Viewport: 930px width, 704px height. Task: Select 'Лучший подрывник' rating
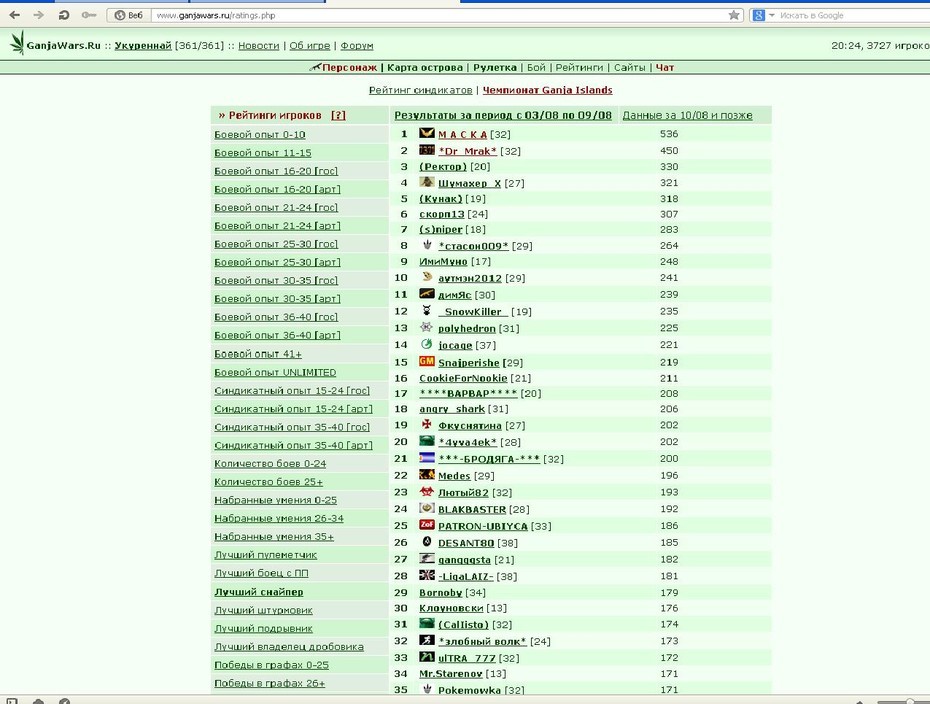[x=263, y=629]
